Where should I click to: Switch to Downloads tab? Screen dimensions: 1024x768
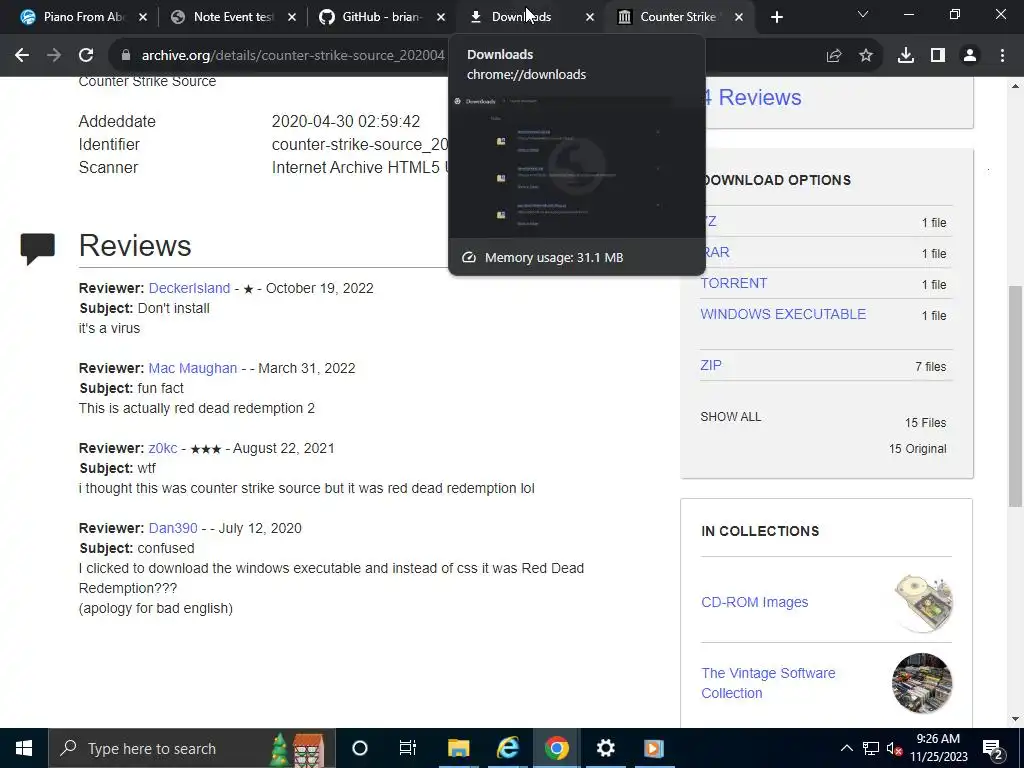tap(520, 17)
